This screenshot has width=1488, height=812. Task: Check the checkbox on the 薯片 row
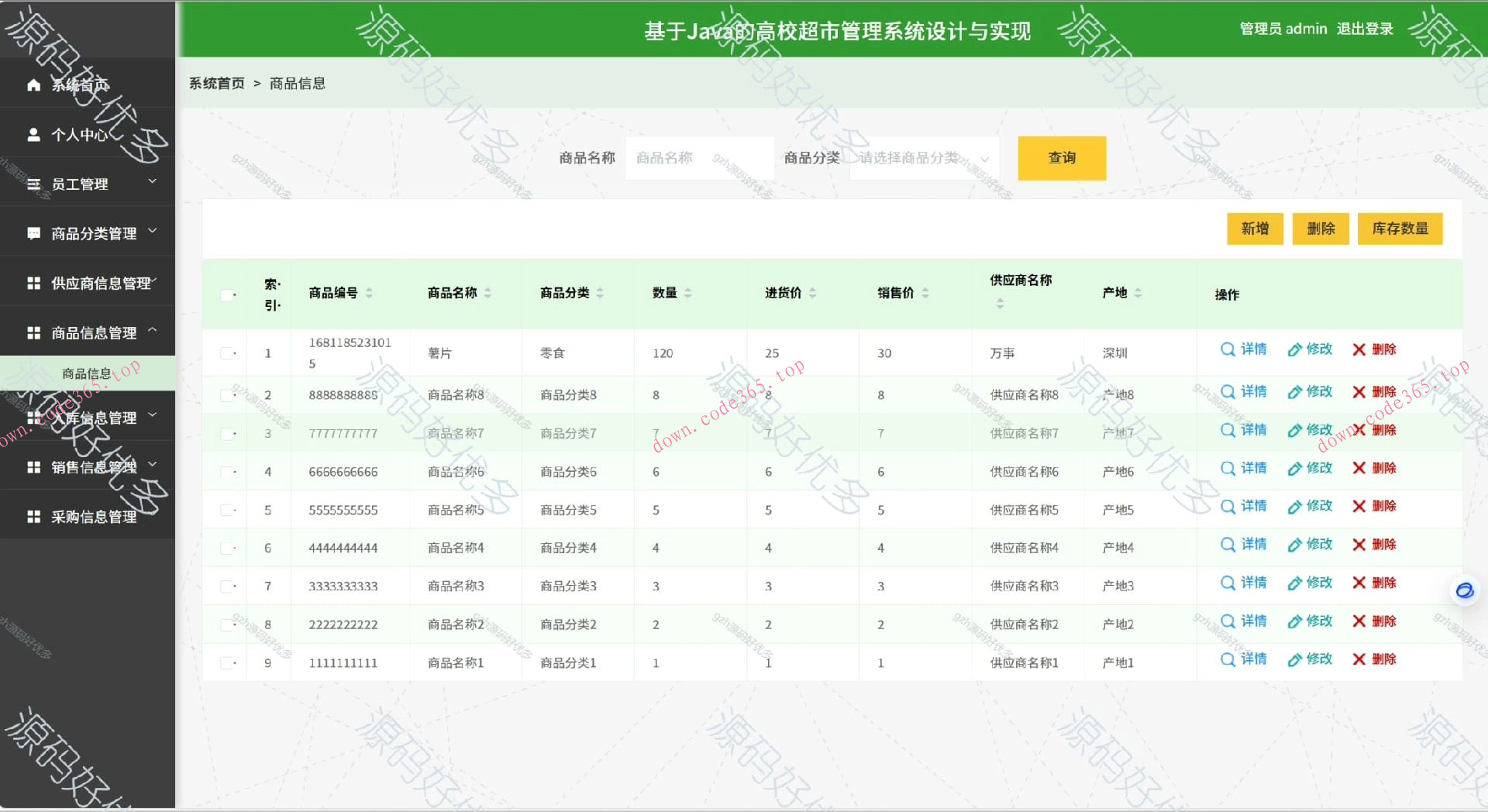pos(226,353)
